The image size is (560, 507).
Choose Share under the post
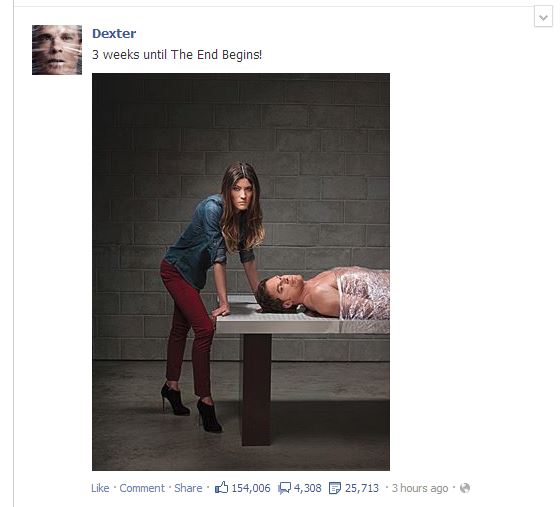188,488
